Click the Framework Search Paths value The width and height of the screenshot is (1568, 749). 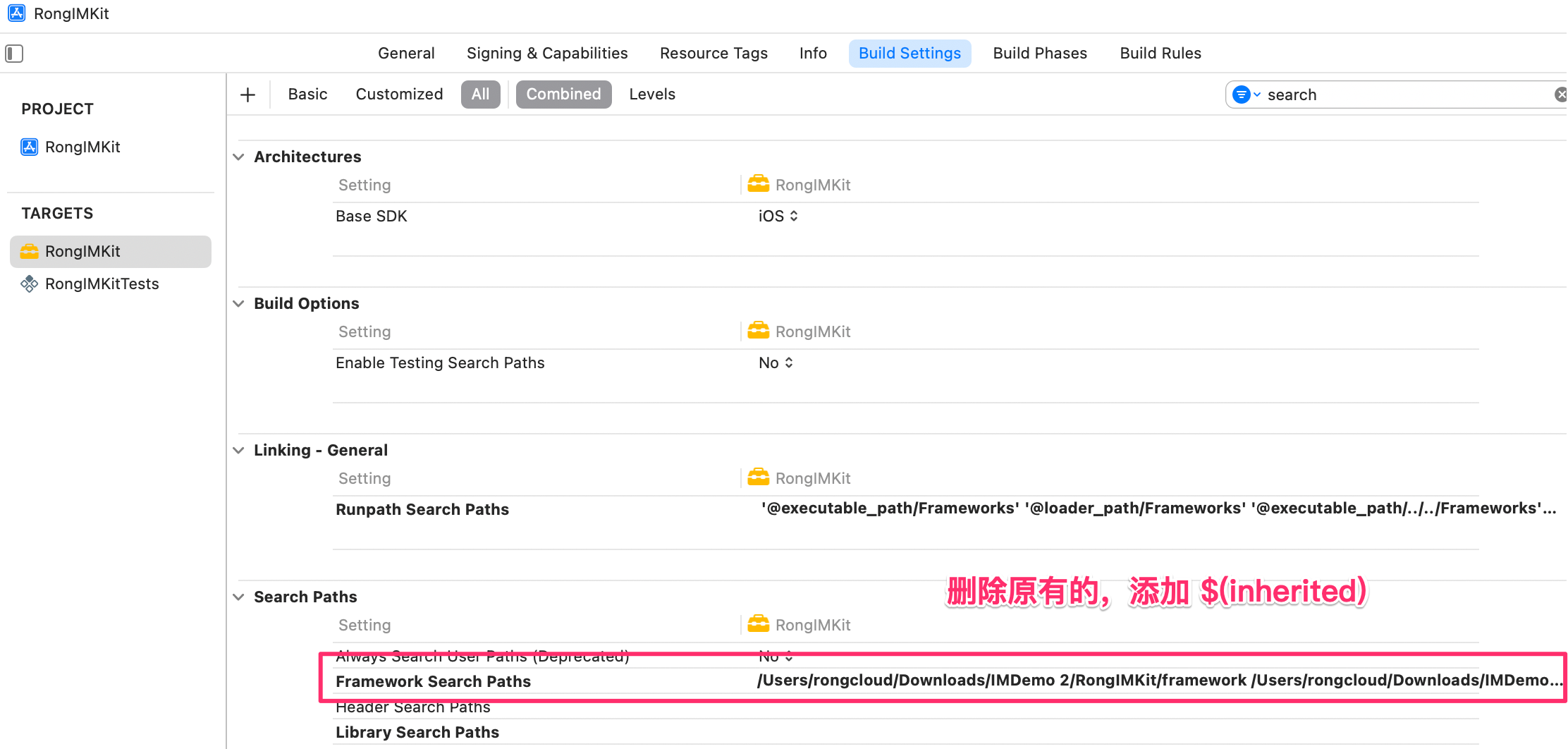1160,681
